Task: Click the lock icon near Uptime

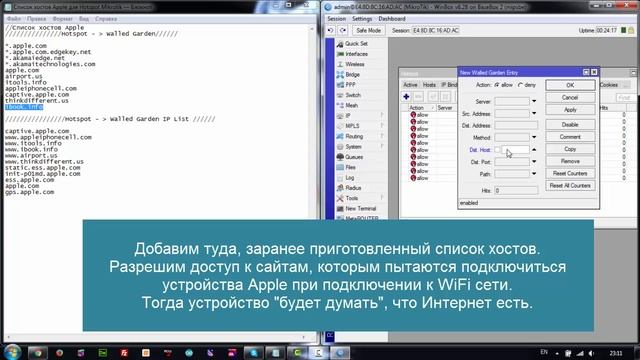Action: pyautogui.click(x=631, y=31)
